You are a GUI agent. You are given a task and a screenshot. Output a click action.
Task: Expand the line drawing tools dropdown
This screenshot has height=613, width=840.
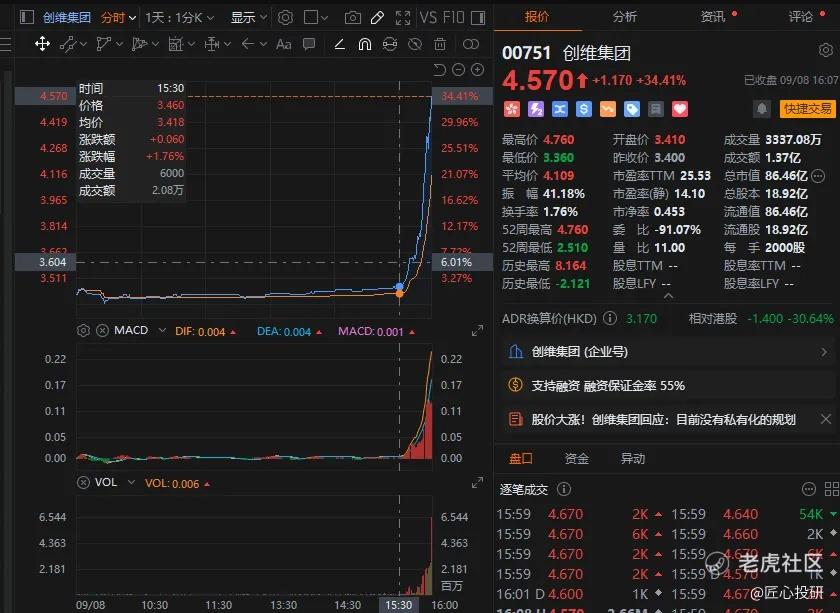[83, 44]
